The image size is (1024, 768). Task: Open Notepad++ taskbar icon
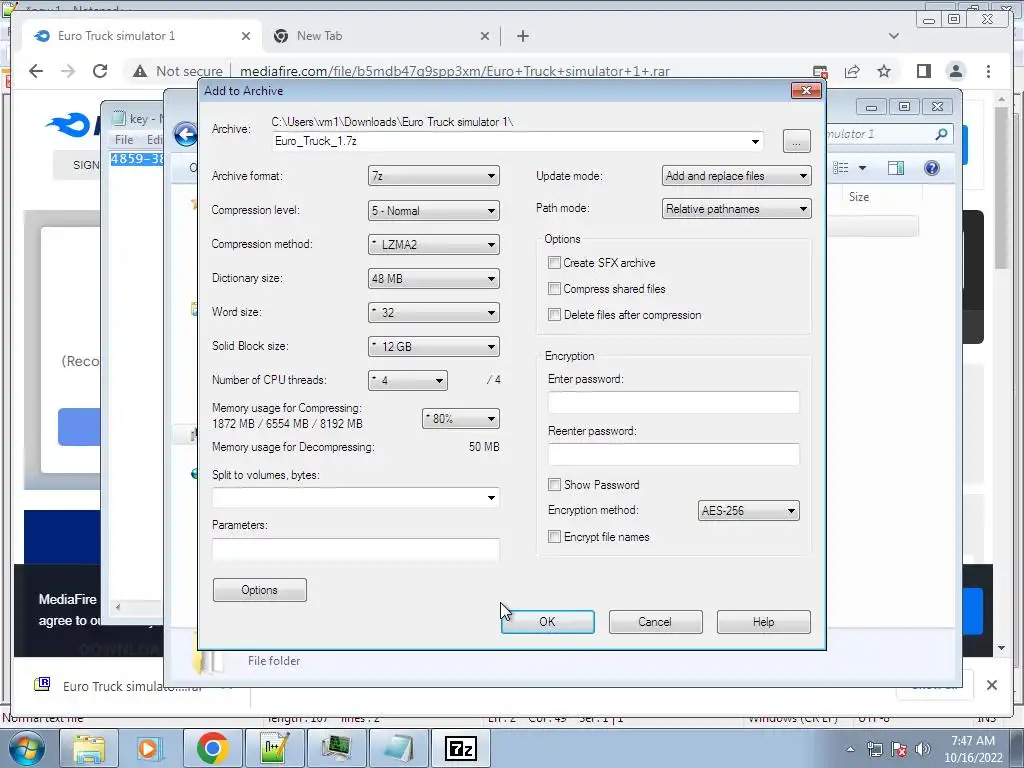coord(274,748)
